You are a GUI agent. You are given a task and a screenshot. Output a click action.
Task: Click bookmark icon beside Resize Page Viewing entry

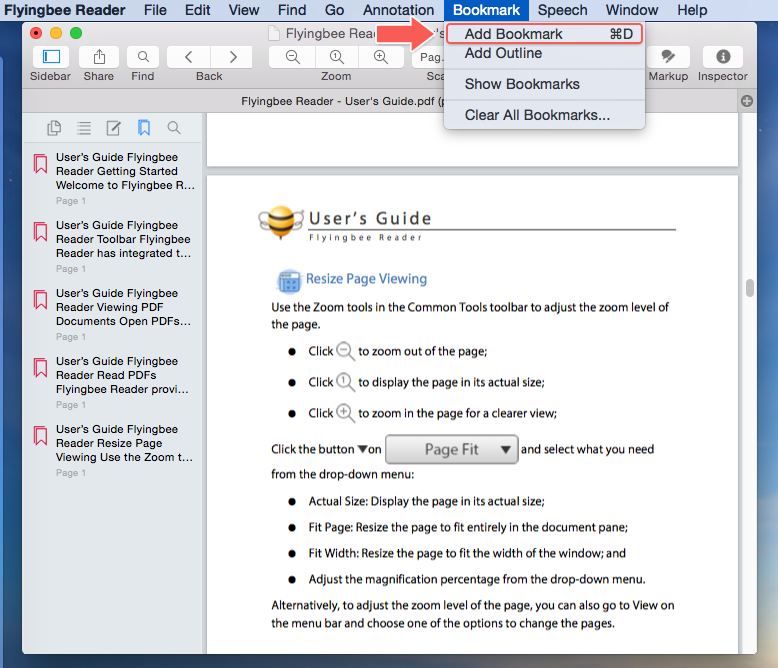(x=41, y=435)
